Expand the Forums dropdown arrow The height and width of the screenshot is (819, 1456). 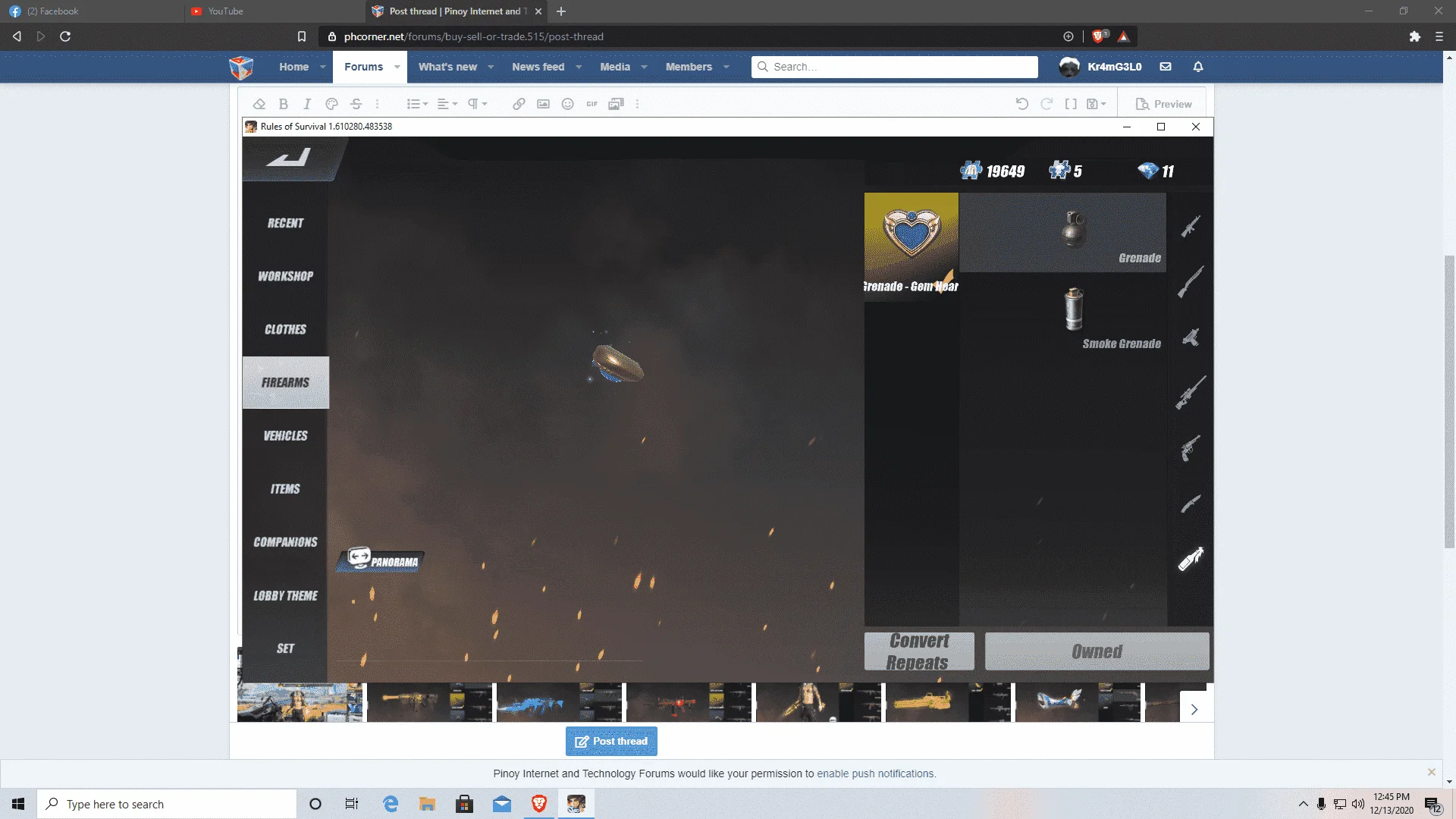pos(397,67)
